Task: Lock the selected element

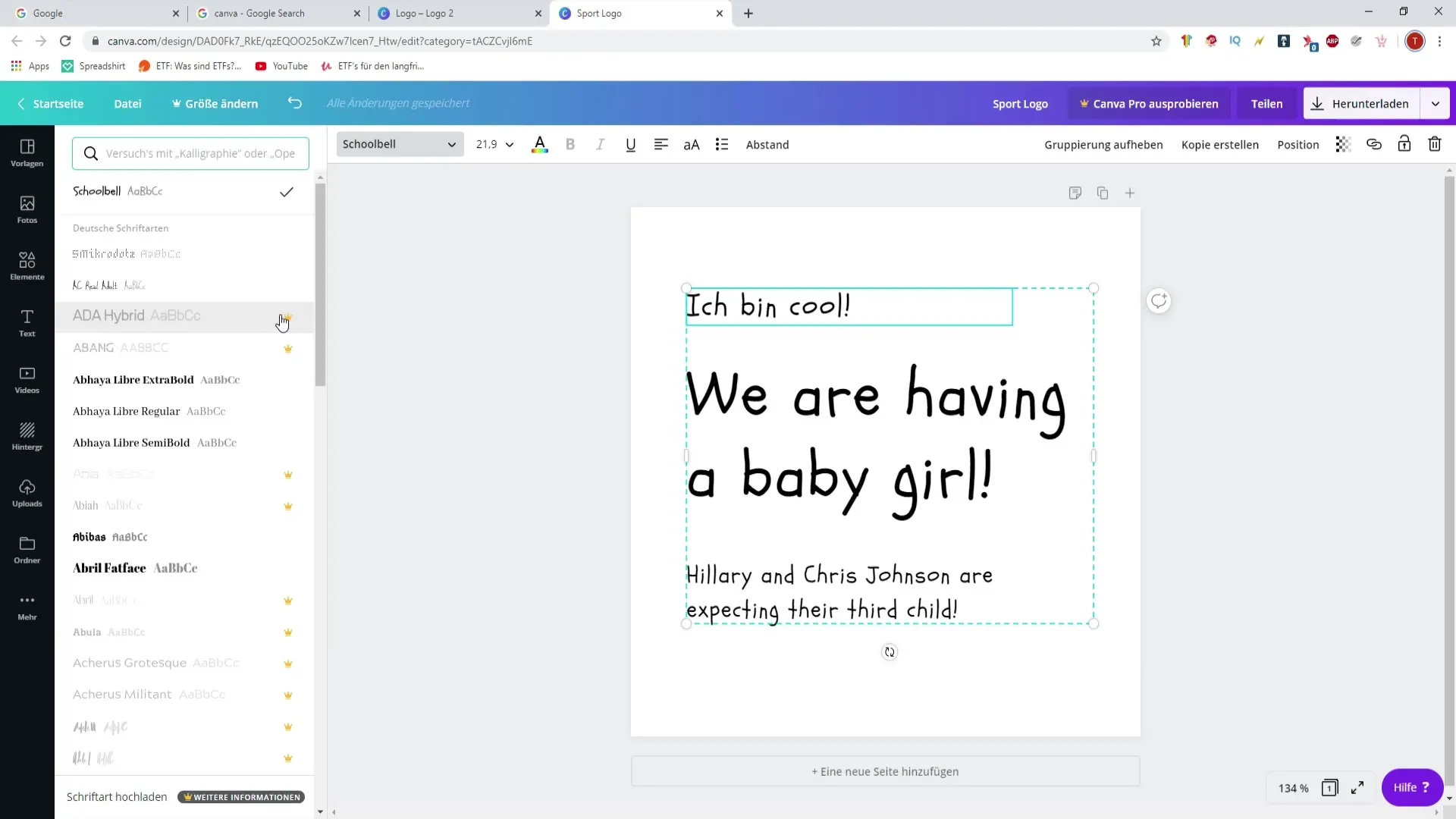Action: pyautogui.click(x=1404, y=144)
